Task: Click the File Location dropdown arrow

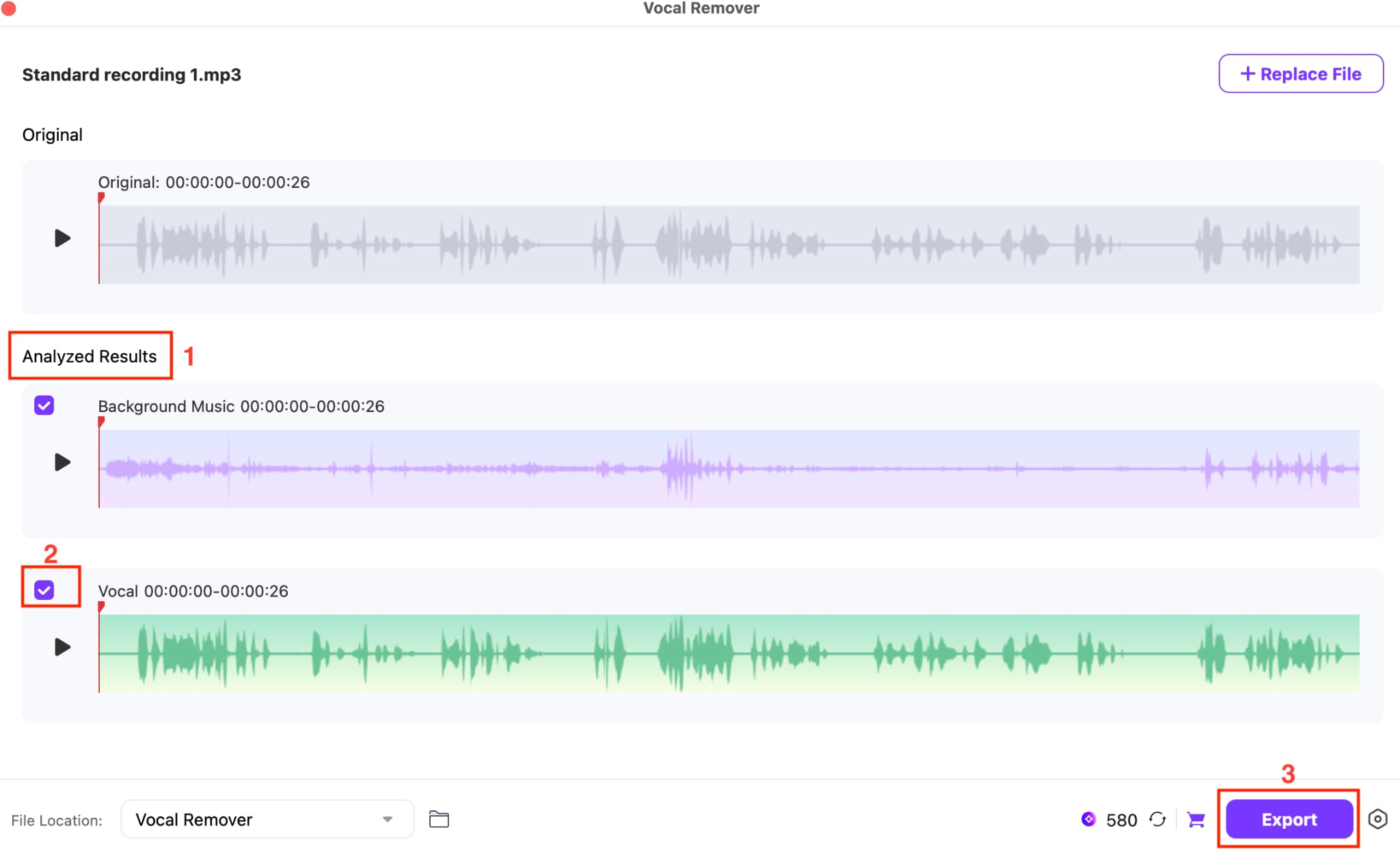Action: [388, 819]
